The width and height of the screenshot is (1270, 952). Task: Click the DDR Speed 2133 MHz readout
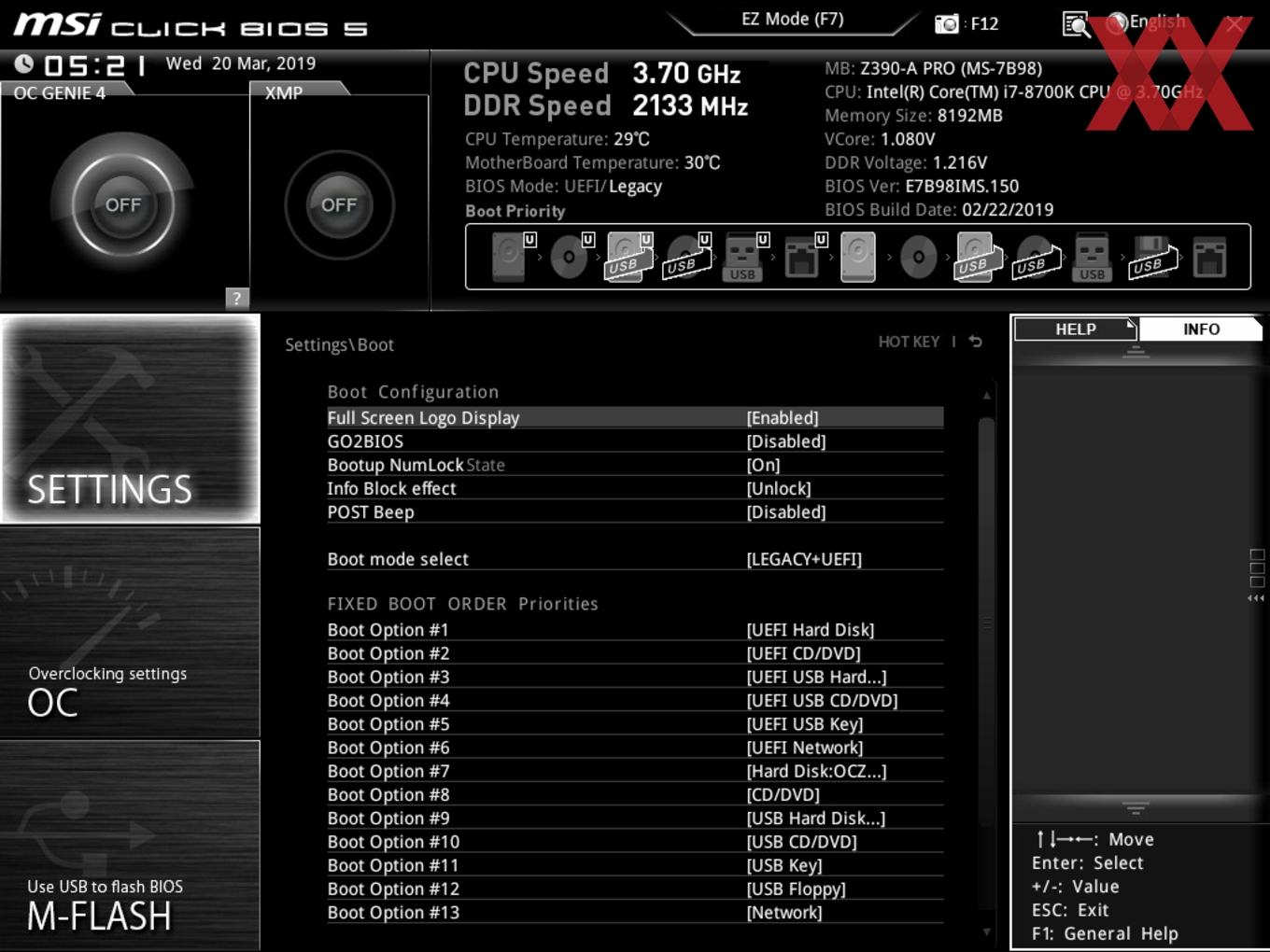tap(605, 105)
